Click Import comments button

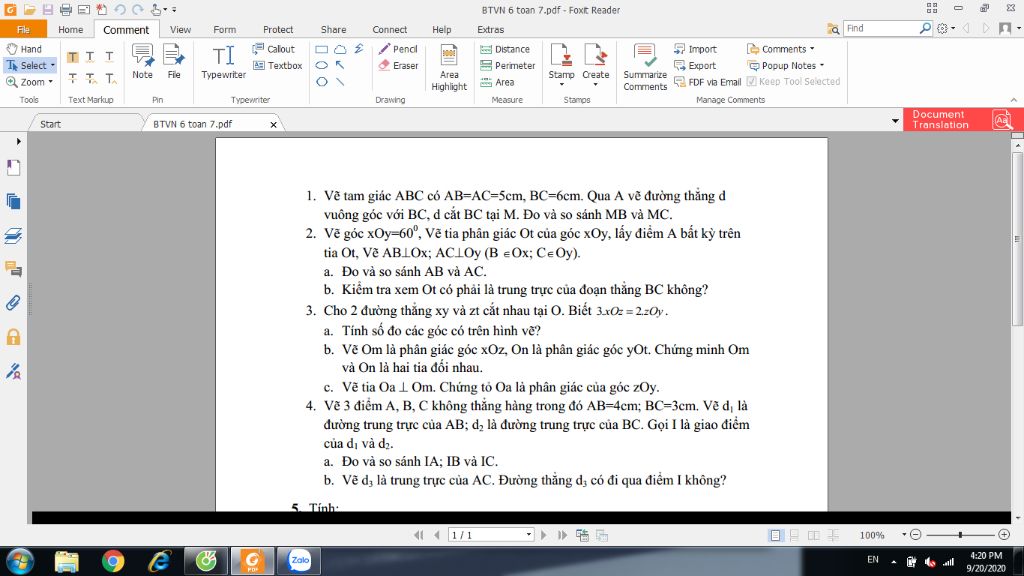pos(695,49)
